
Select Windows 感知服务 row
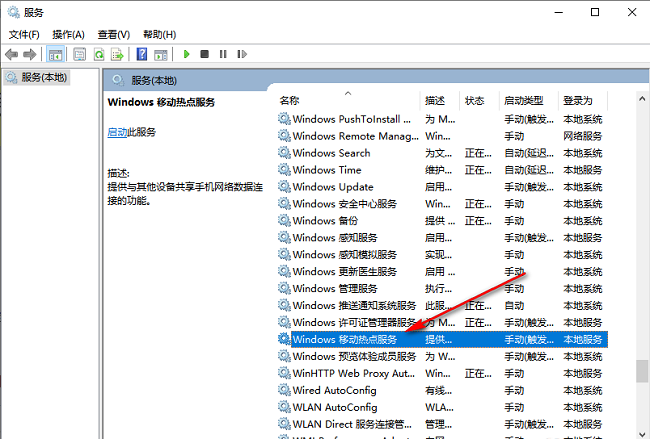point(442,238)
